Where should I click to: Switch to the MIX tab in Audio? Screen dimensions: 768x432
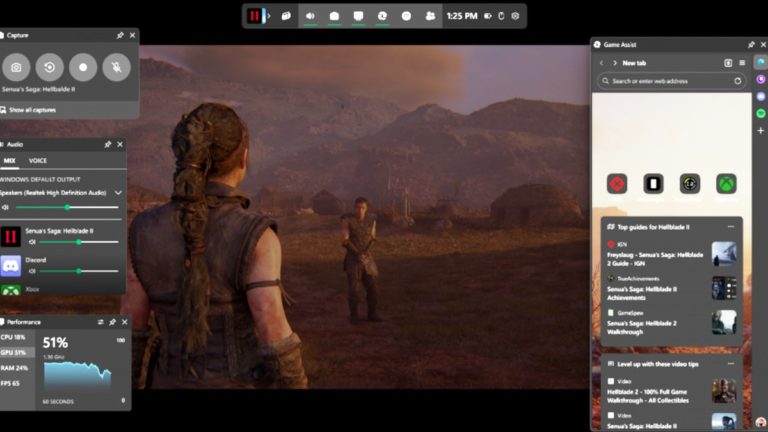[9, 161]
